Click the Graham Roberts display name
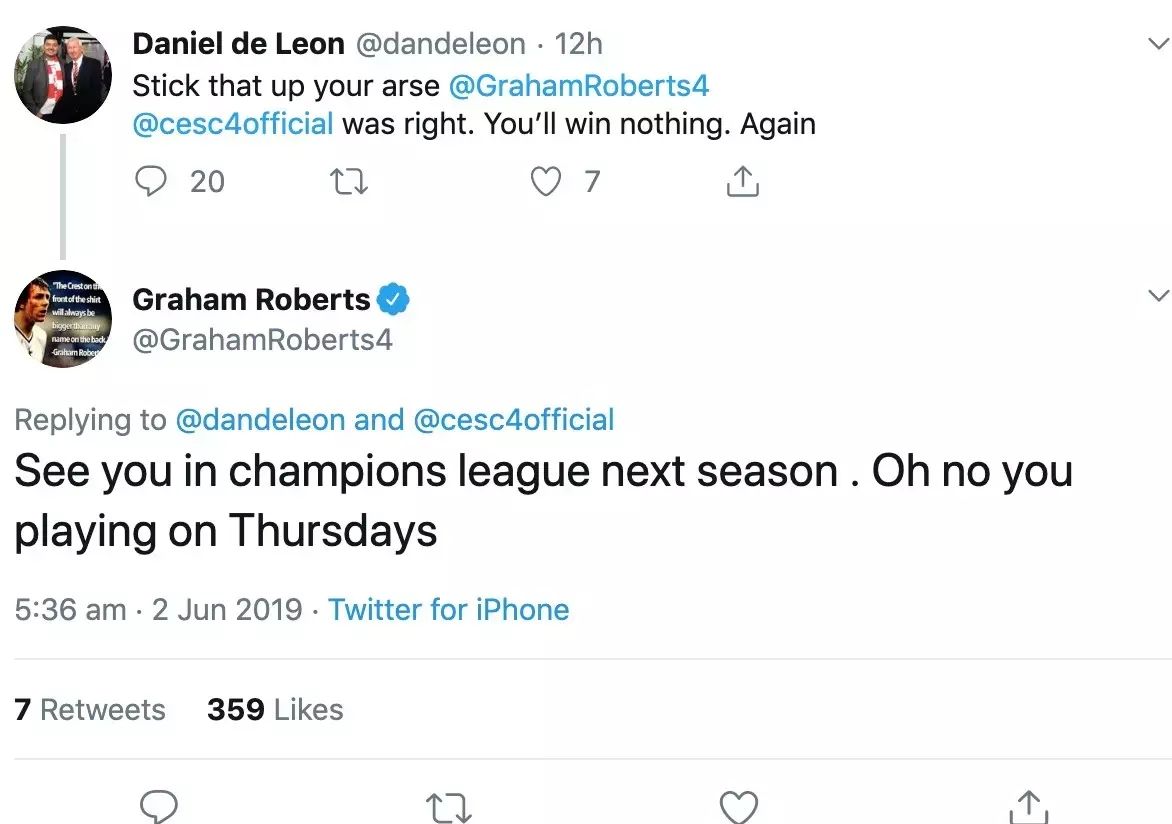 tap(251, 299)
